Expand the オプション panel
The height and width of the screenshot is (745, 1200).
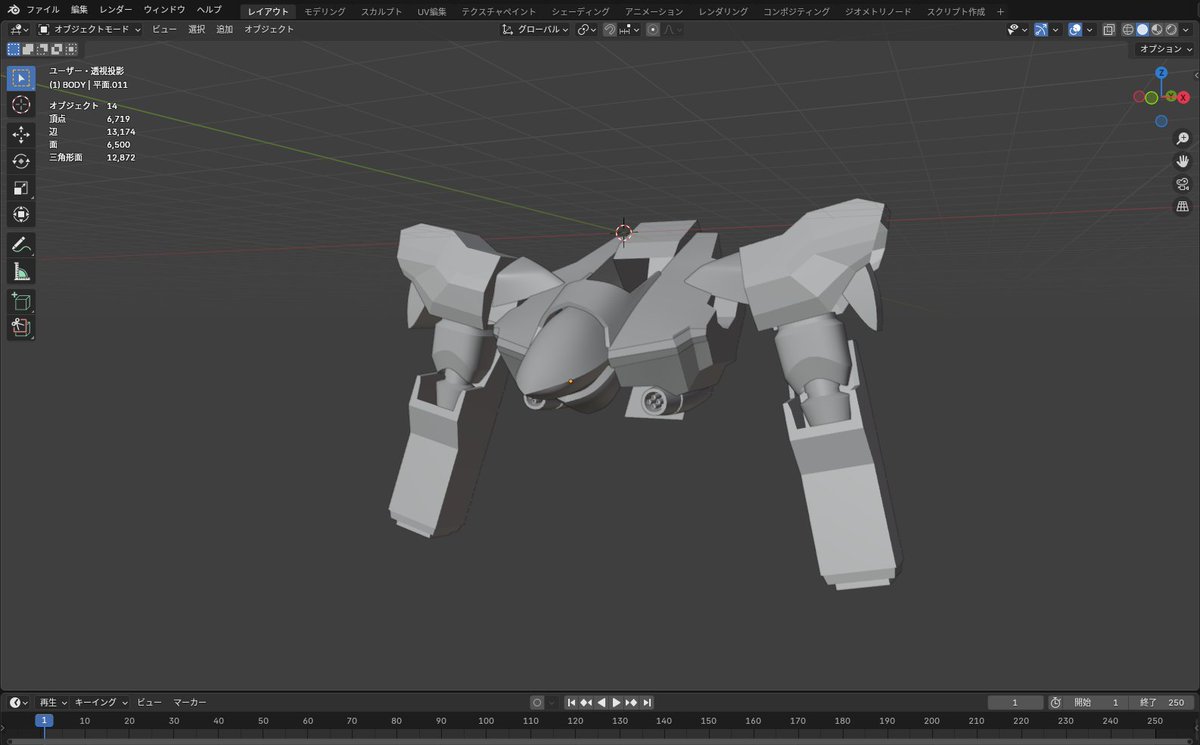pyautogui.click(x=1163, y=48)
